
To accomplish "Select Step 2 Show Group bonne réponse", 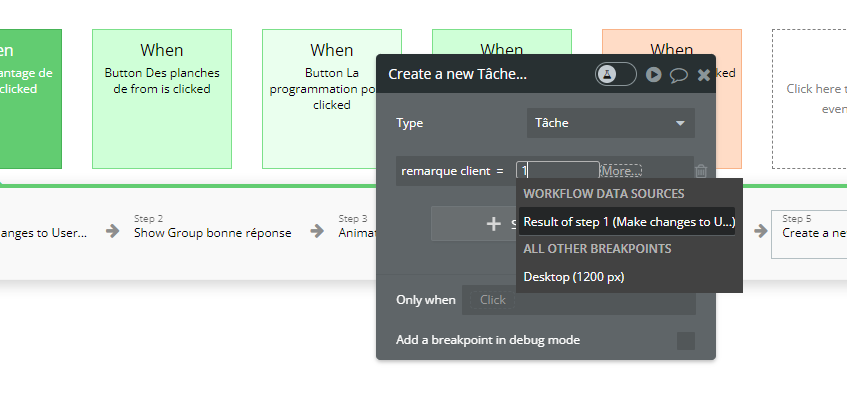I will click(213, 227).
